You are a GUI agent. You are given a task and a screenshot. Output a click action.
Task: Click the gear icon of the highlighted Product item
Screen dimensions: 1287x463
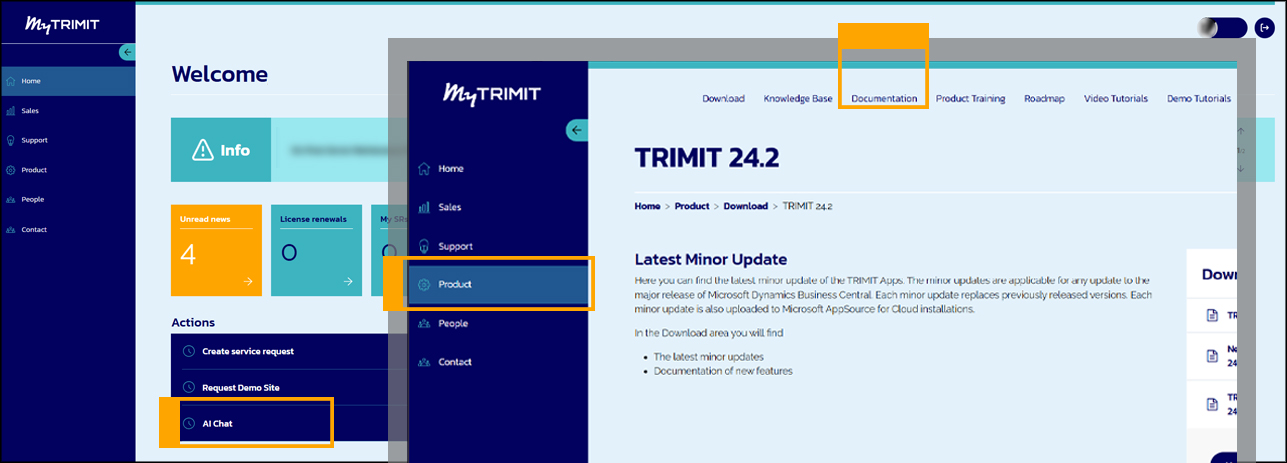click(x=424, y=285)
